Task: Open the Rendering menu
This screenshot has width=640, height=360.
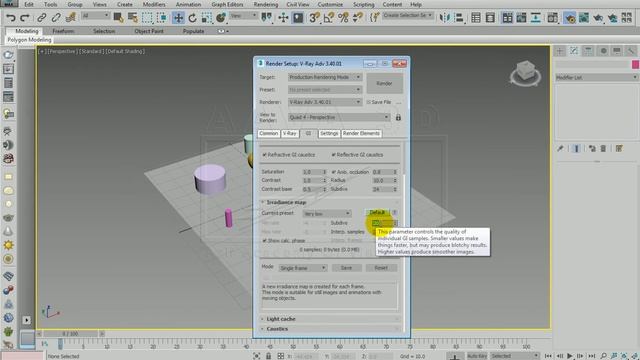Action: coord(266,4)
